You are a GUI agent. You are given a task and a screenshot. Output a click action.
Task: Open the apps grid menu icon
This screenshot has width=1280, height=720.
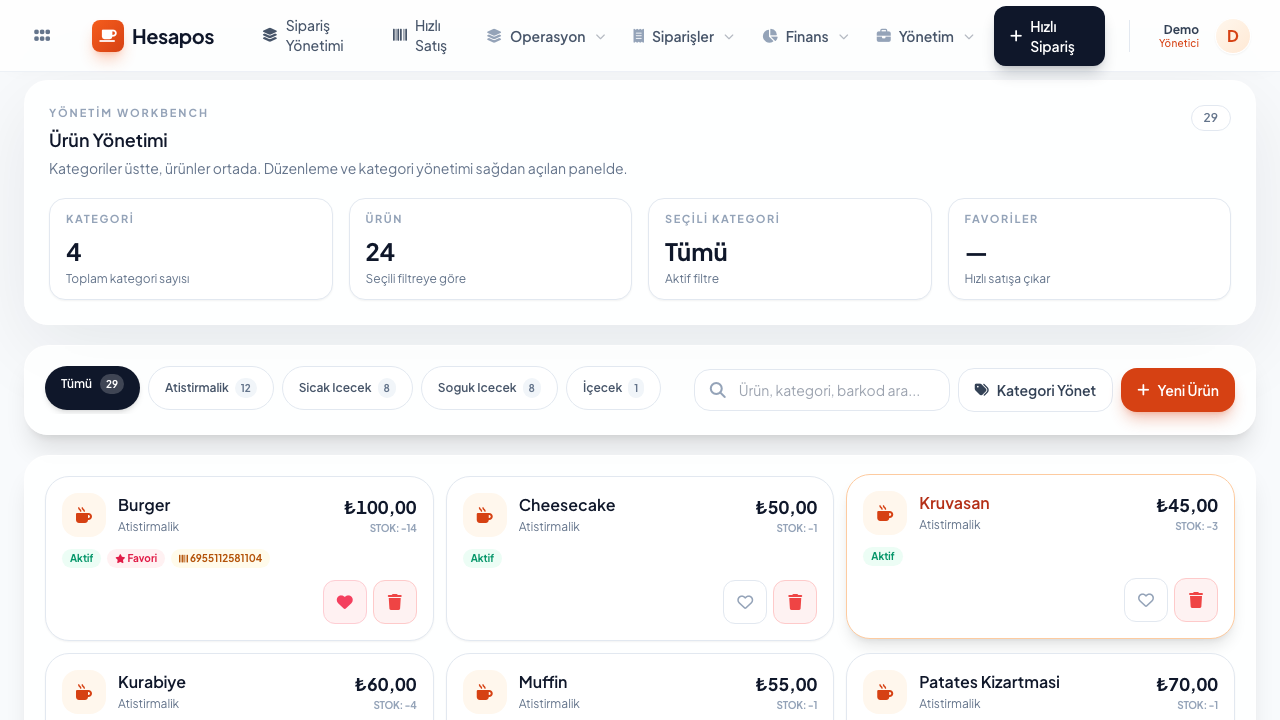tap(42, 36)
